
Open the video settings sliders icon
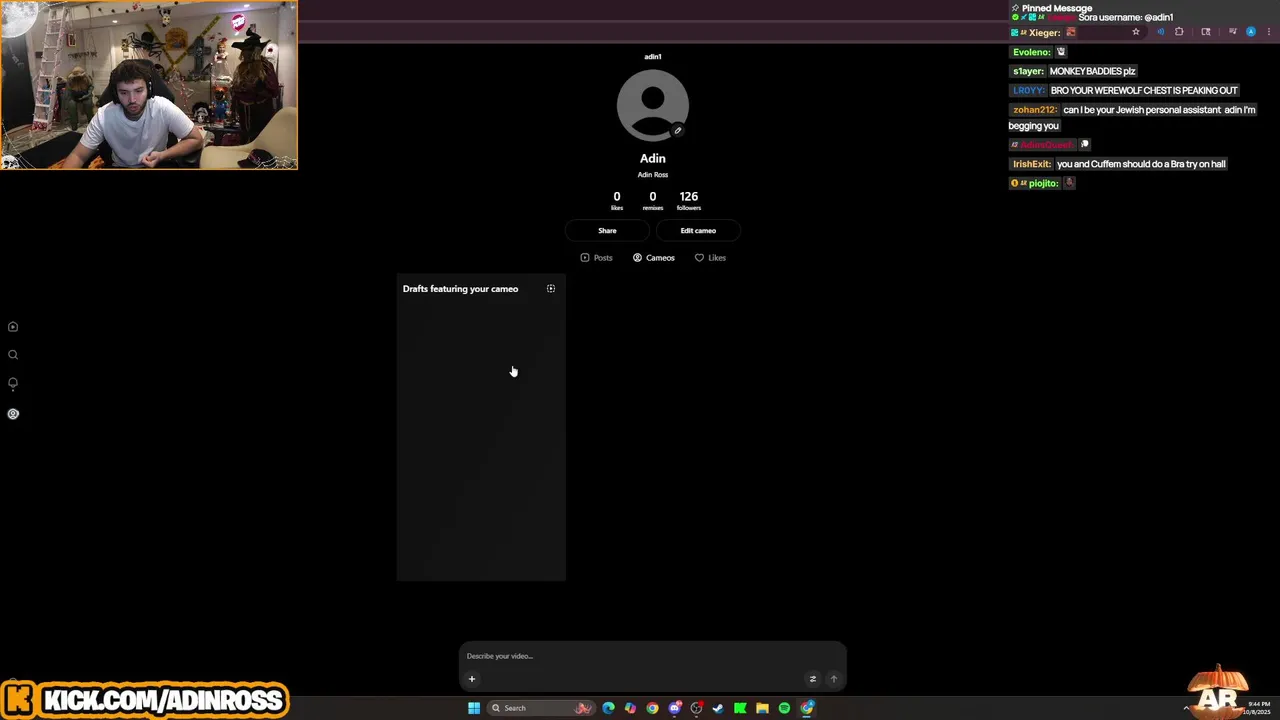[x=813, y=679]
